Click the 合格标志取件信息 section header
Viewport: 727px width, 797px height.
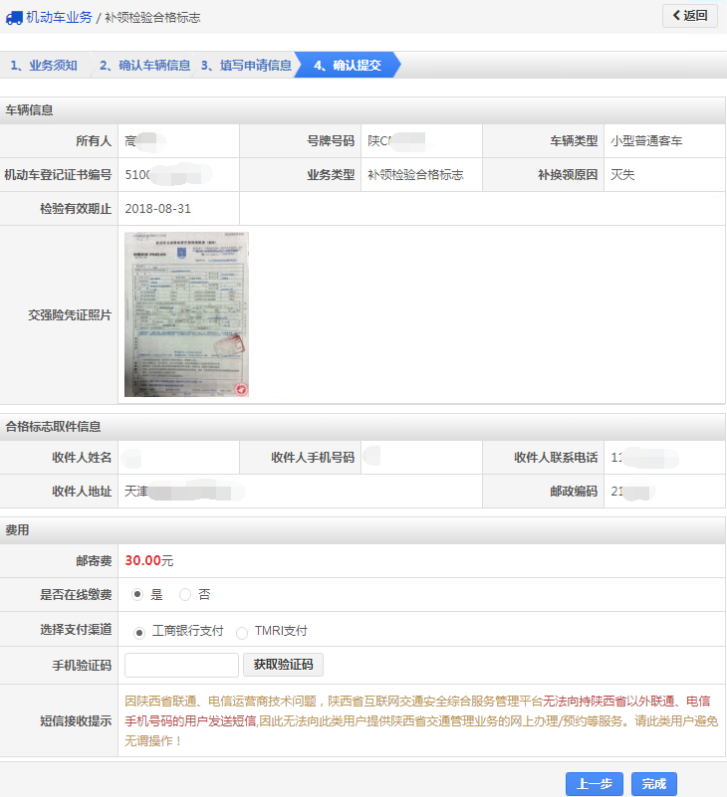click(x=53, y=427)
